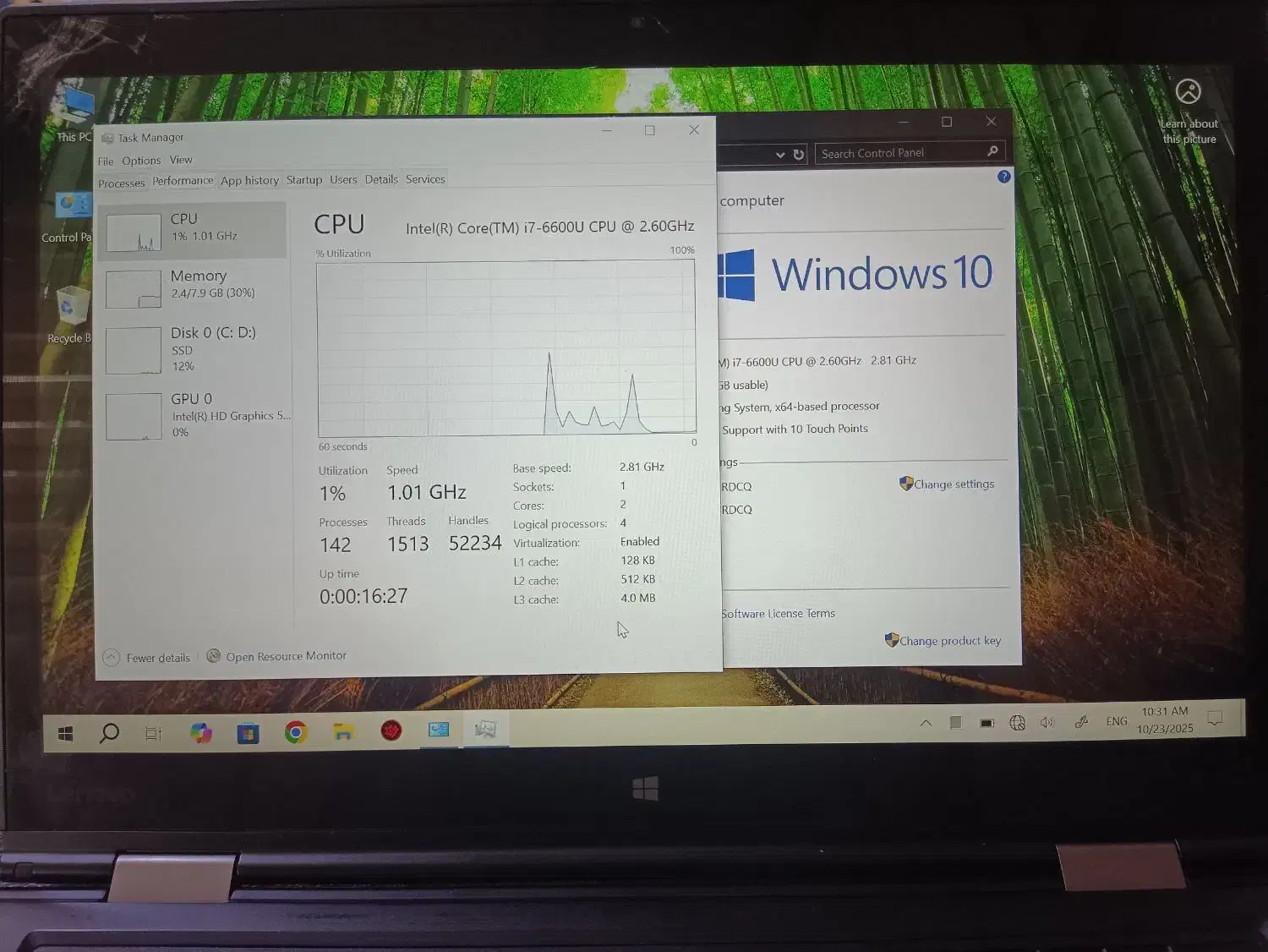The height and width of the screenshot is (952, 1268).
Task: Expand the Control Panel address dropdown
Action: coord(779,156)
